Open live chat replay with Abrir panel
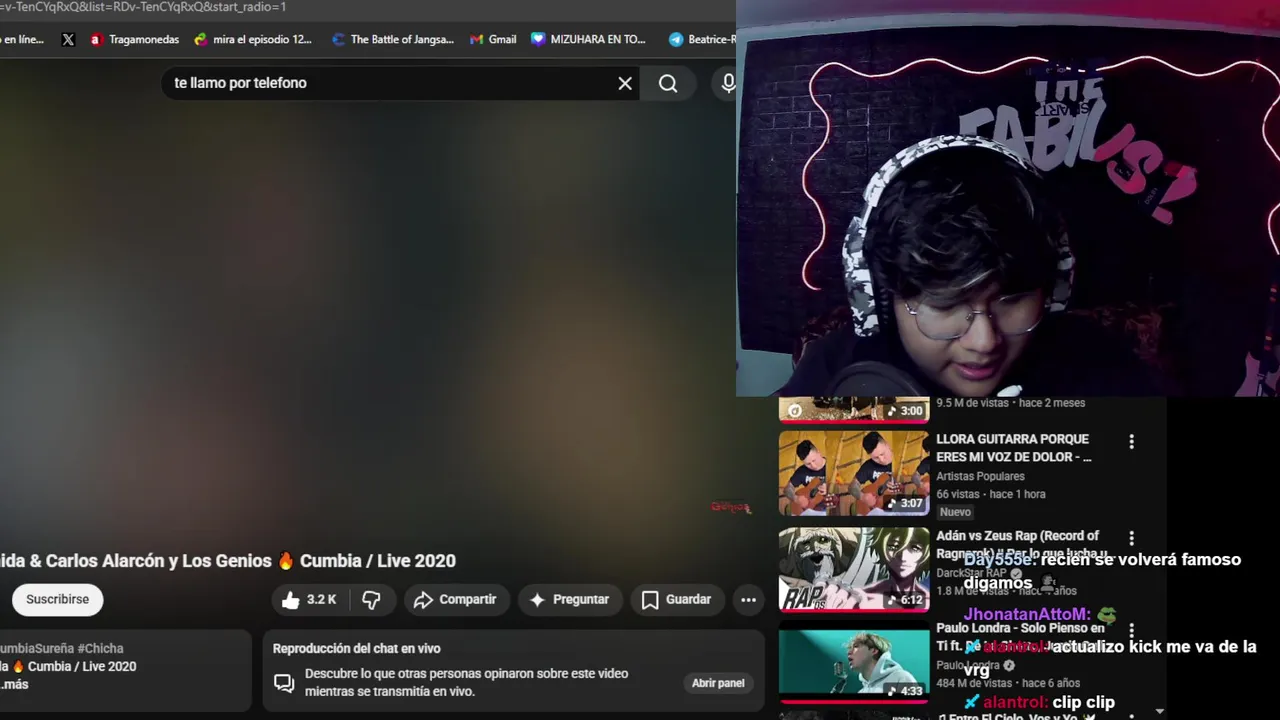This screenshot has width=1280, height=720. point(718,683)
